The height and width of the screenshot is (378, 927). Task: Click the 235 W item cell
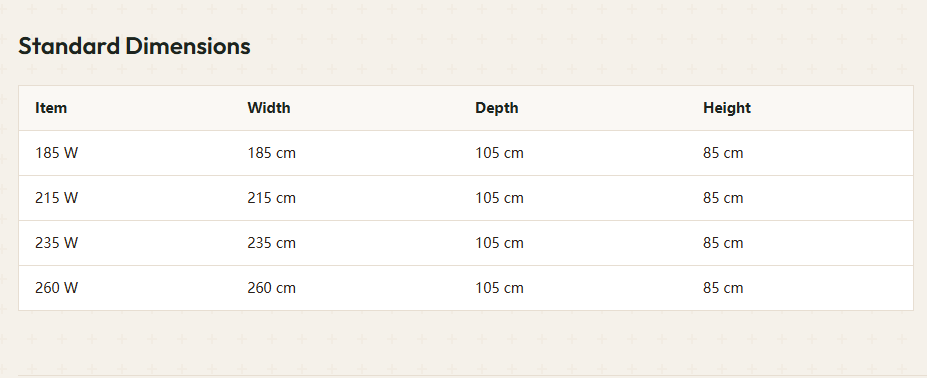tap(56, 243)
